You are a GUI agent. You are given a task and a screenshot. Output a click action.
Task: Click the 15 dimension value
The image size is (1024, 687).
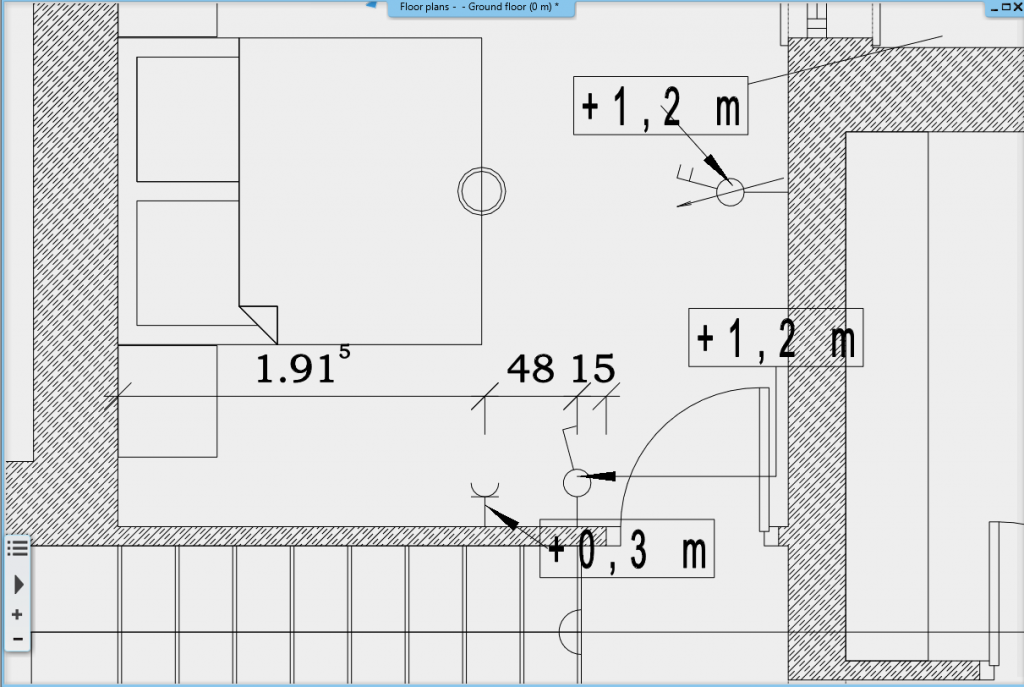[x=592, y=368]
